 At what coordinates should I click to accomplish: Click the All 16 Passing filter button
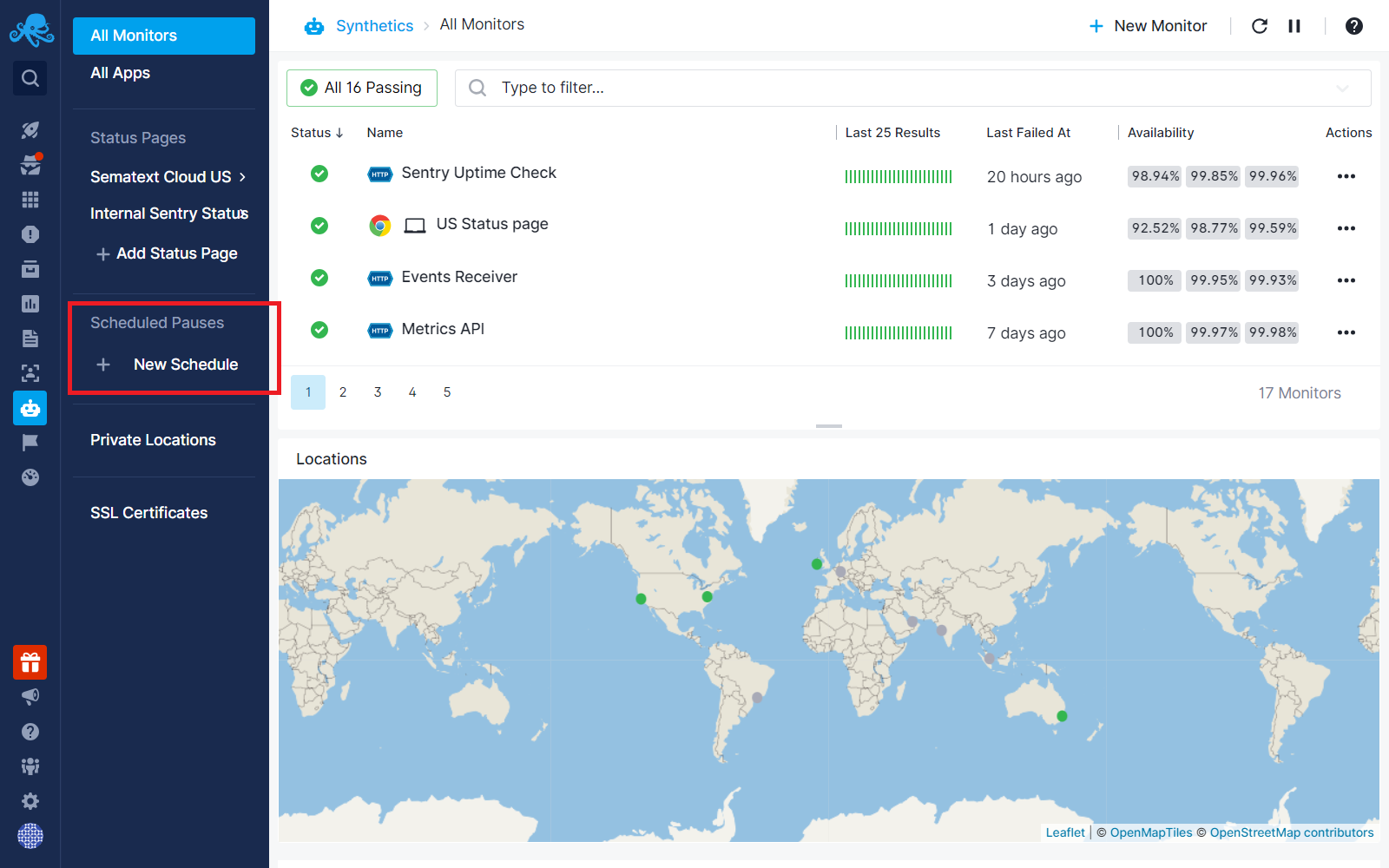click(362, 88)
